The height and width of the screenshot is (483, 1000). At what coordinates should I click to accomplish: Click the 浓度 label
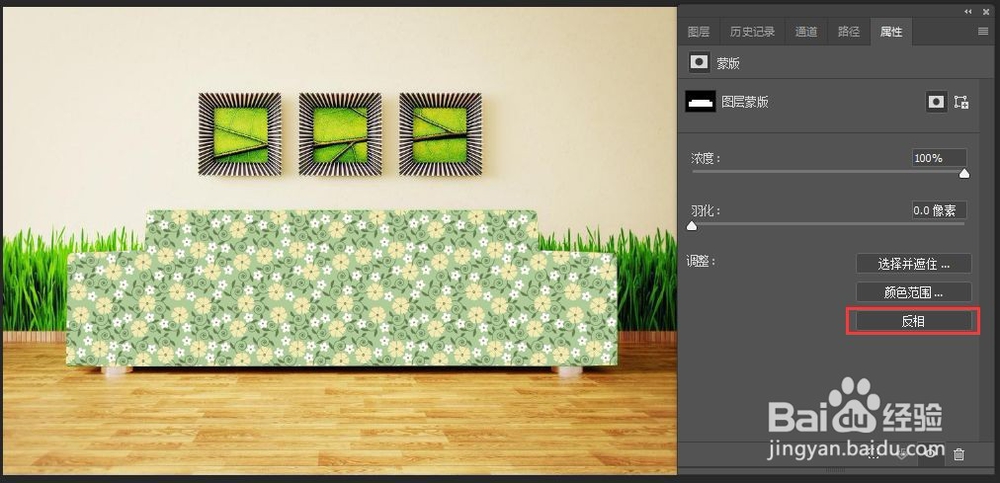tap(706, 158)
